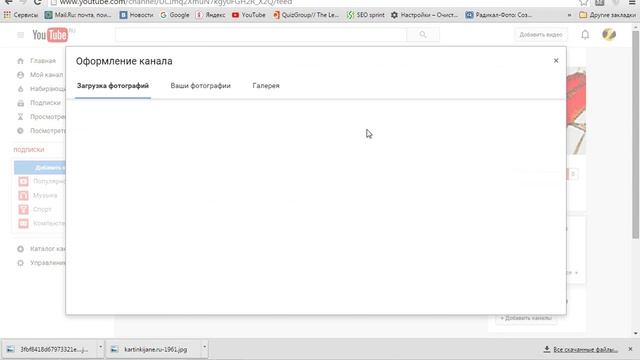Close the downloads bar
The height and width of the screenshot is (360, 640).
pyautogui.click(x=631, y=349)
